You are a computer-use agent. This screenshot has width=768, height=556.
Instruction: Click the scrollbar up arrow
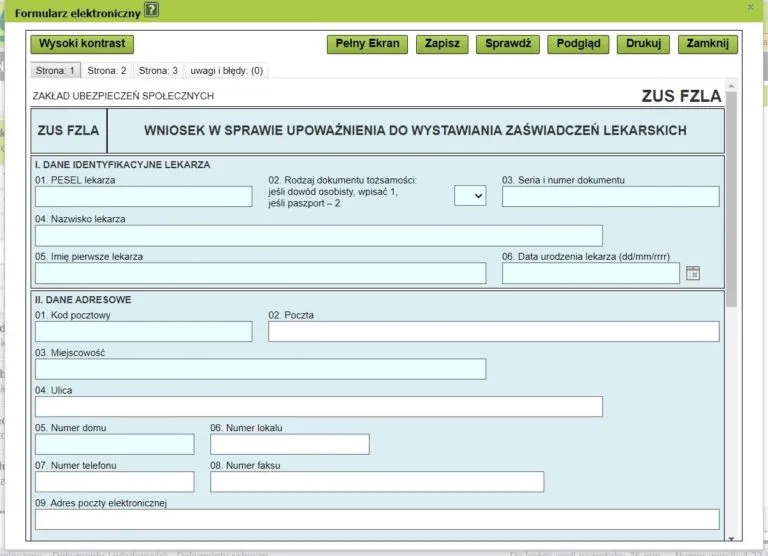pyautogui.click(x=731, y=86)
